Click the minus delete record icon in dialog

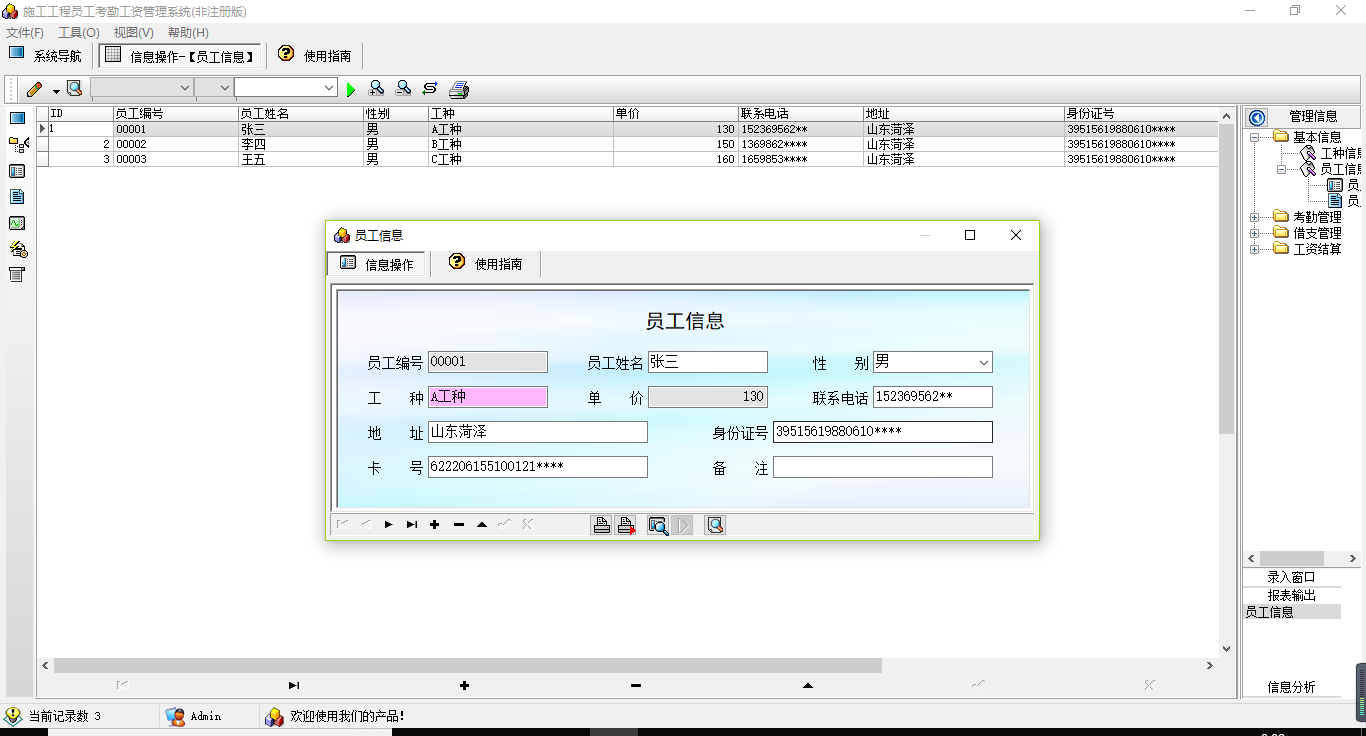click(458, 524)
